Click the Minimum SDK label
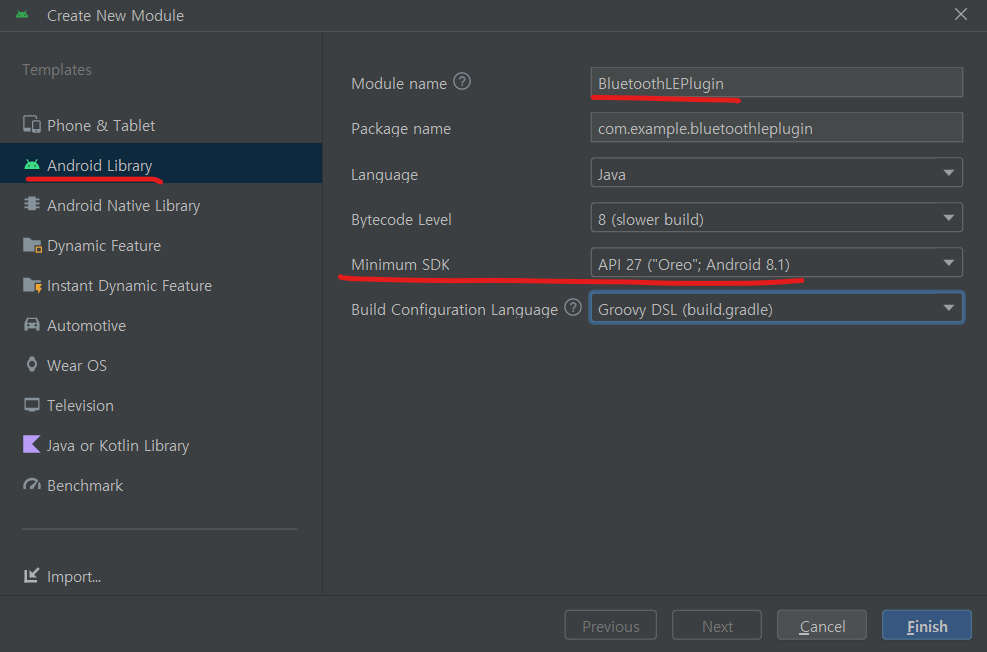This screenshot has width=987, height=652. [x=400, y=264]
